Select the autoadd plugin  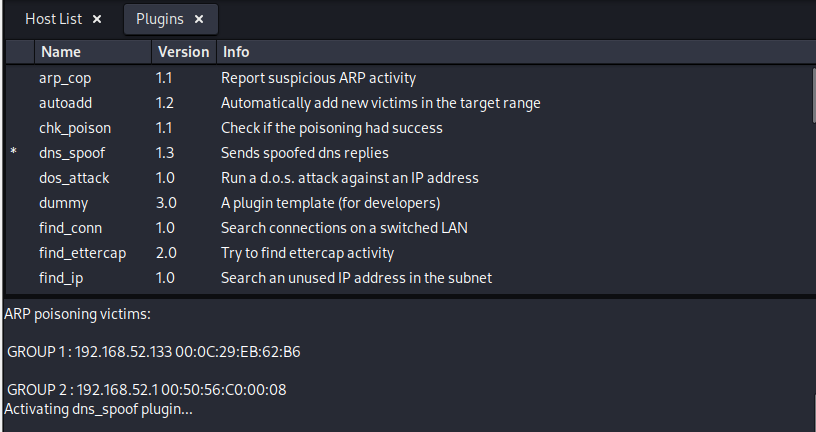click(x=66, y=103)
